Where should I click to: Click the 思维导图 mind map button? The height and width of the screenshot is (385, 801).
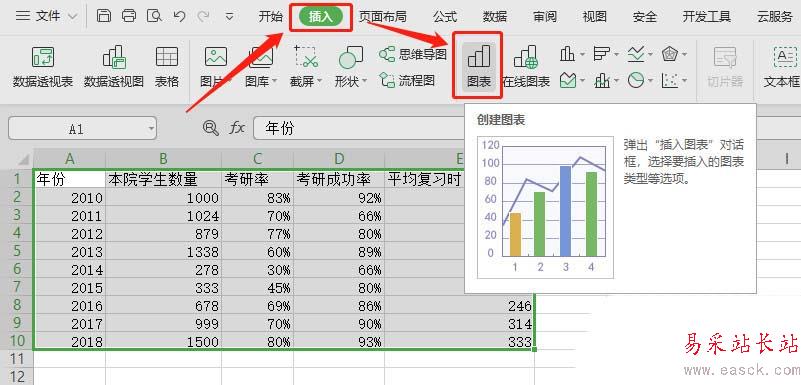[413, 54]
